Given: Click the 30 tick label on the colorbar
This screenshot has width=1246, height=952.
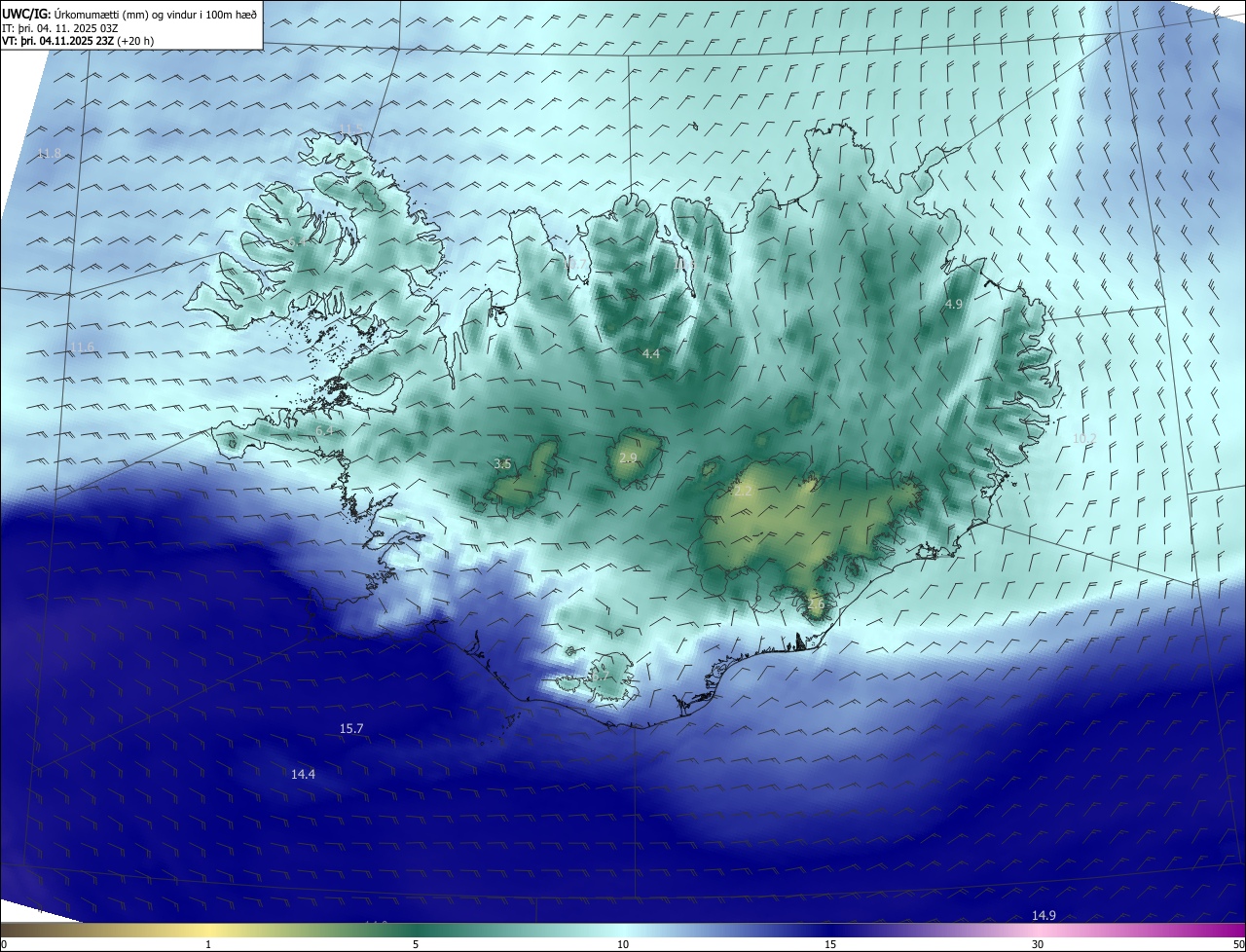Looking at the screenshot, I should click(x=1038, y=944).
